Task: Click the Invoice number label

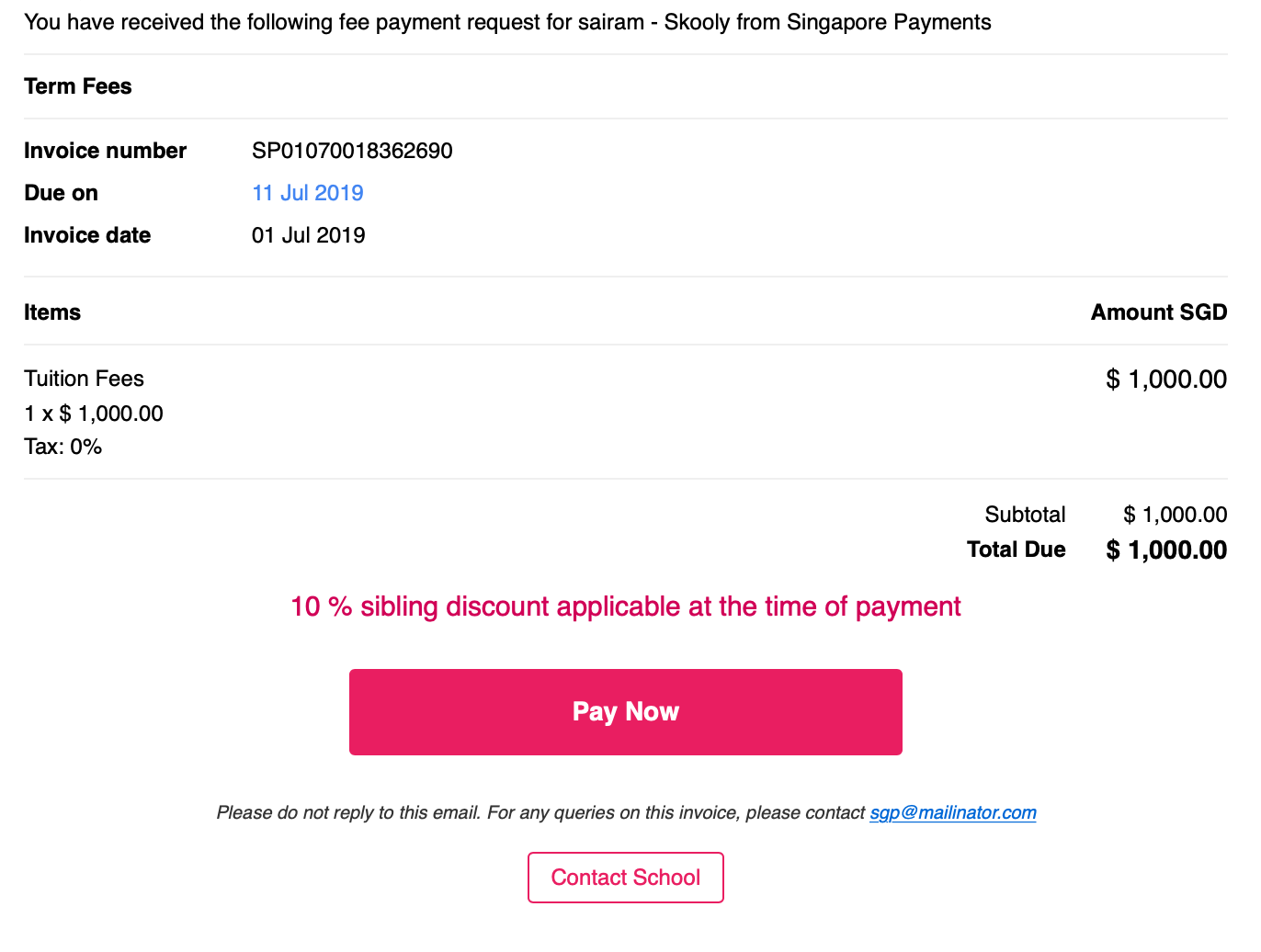Action: (105, 151)
